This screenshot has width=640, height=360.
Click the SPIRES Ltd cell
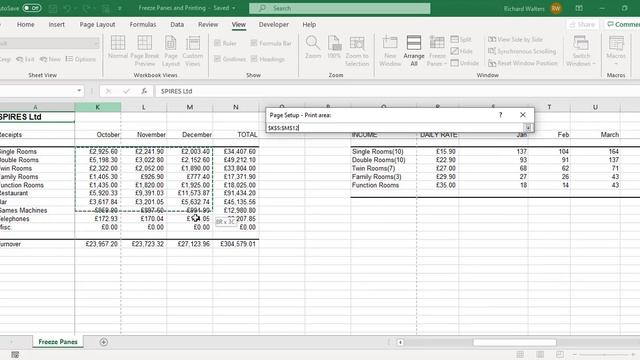pos(37,117)
